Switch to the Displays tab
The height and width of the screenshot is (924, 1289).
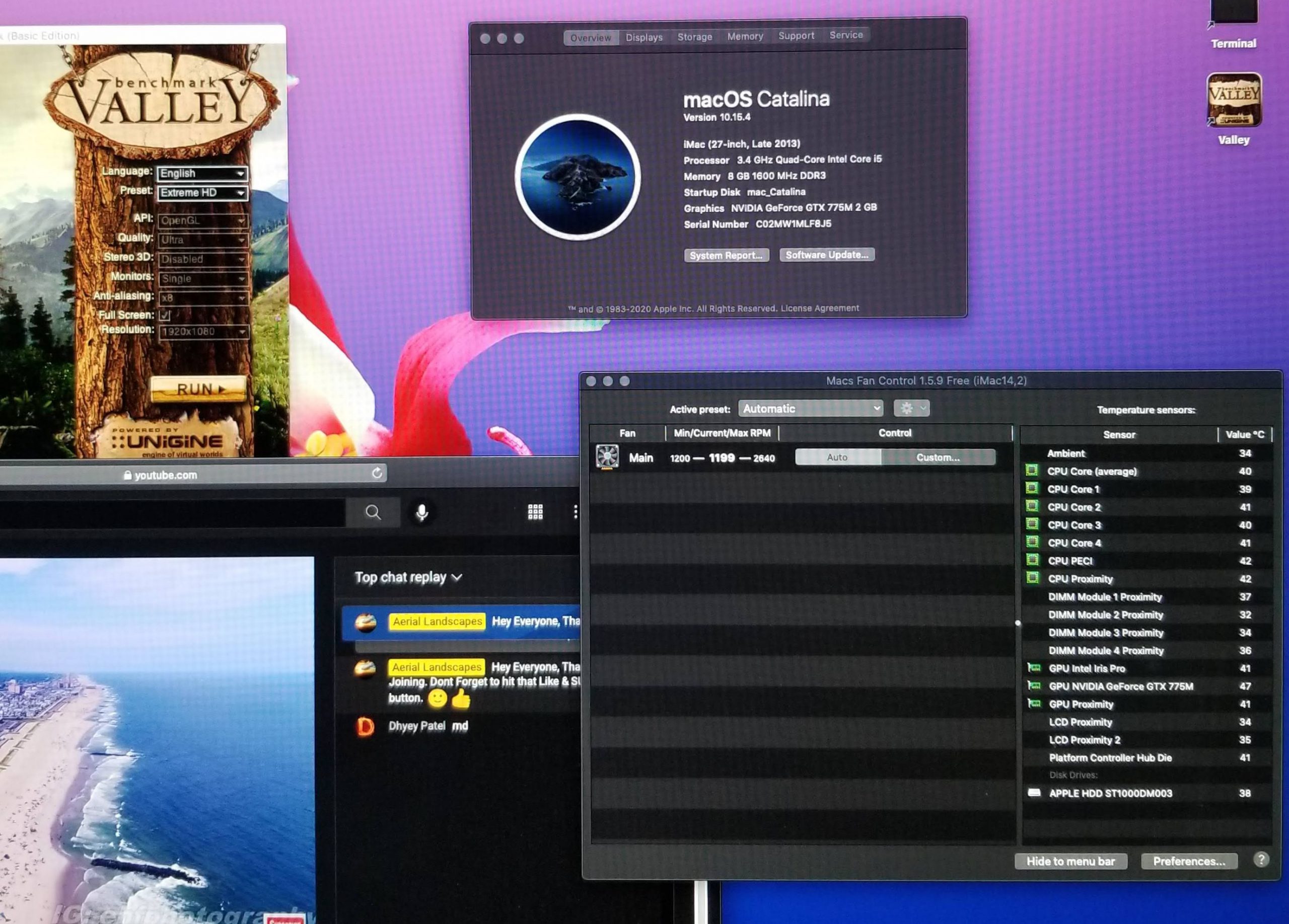(644, 37)
